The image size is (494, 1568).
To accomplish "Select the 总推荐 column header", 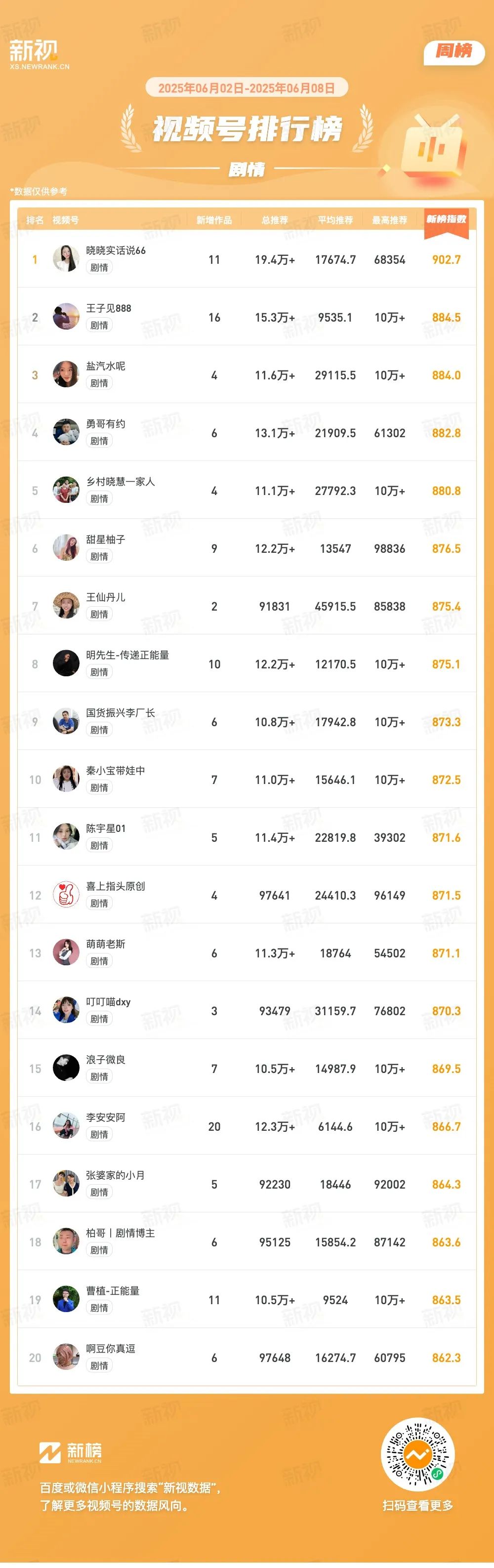I will (274, 220).
